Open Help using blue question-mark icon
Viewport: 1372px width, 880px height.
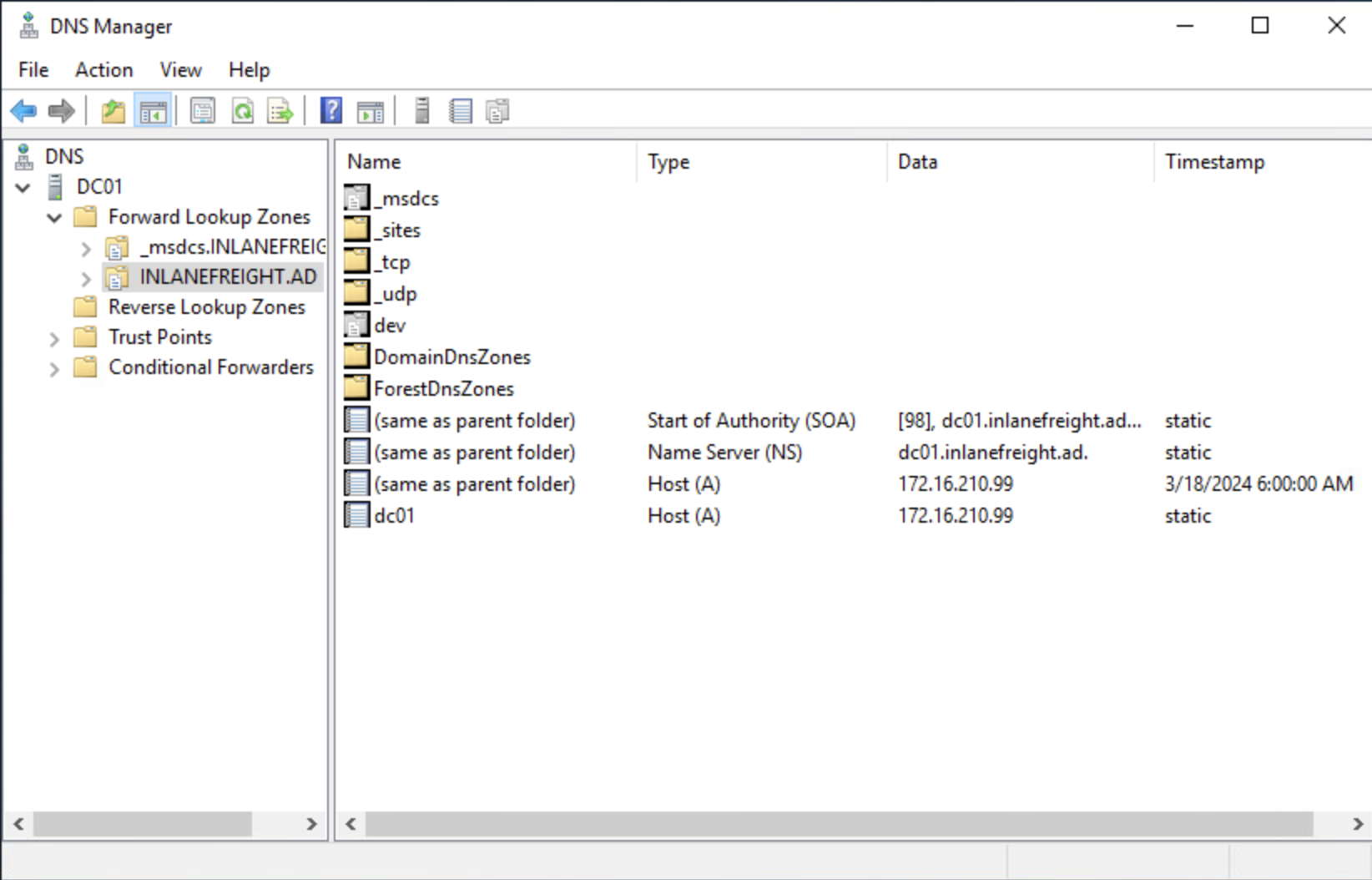pyautogui.click(x=331, y=111)
